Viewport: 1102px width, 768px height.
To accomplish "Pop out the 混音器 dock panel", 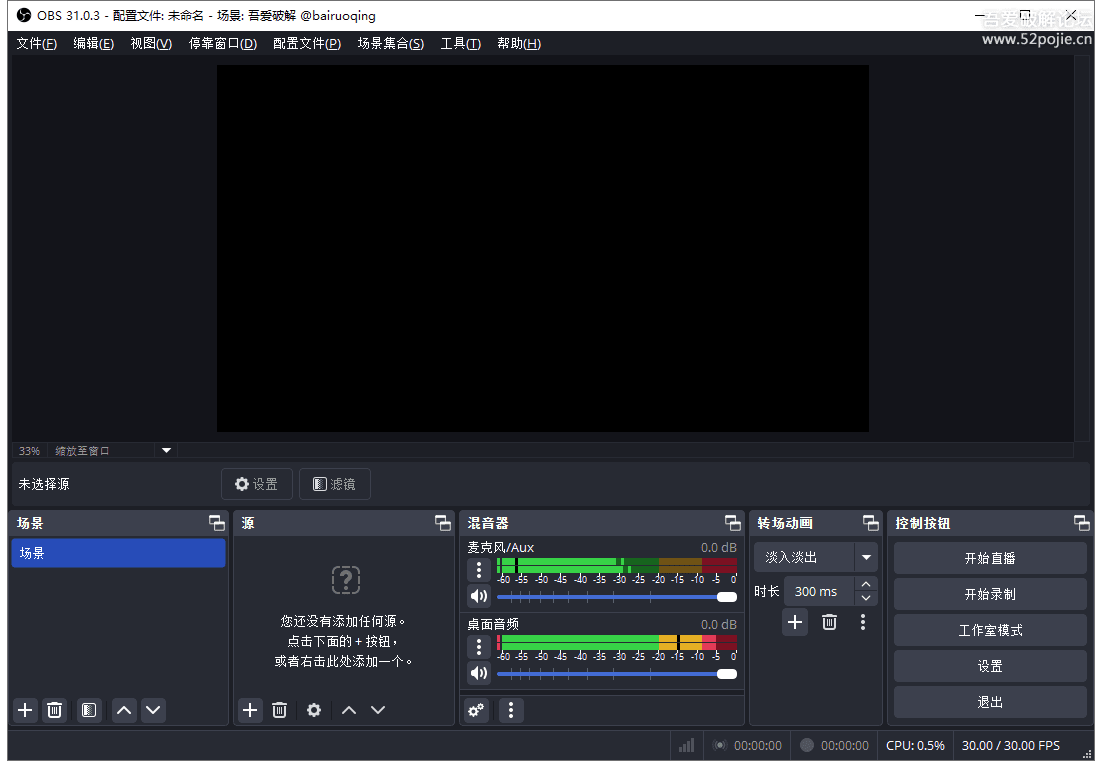I will coord(732,523).
